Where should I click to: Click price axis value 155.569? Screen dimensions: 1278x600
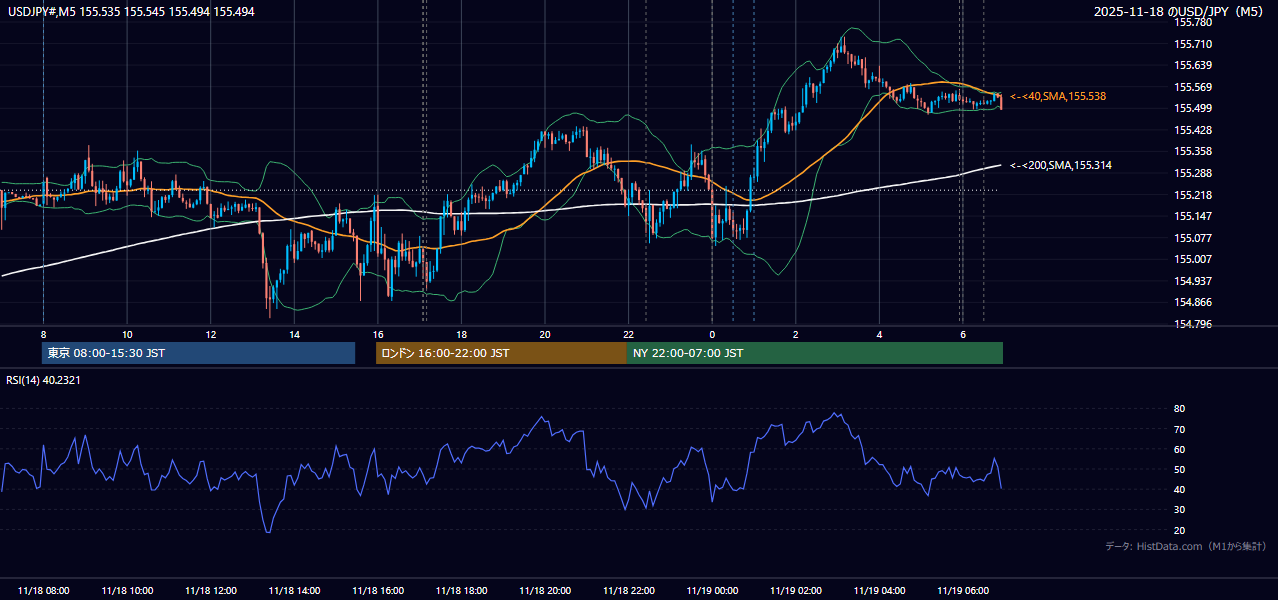coord(1193,87)
